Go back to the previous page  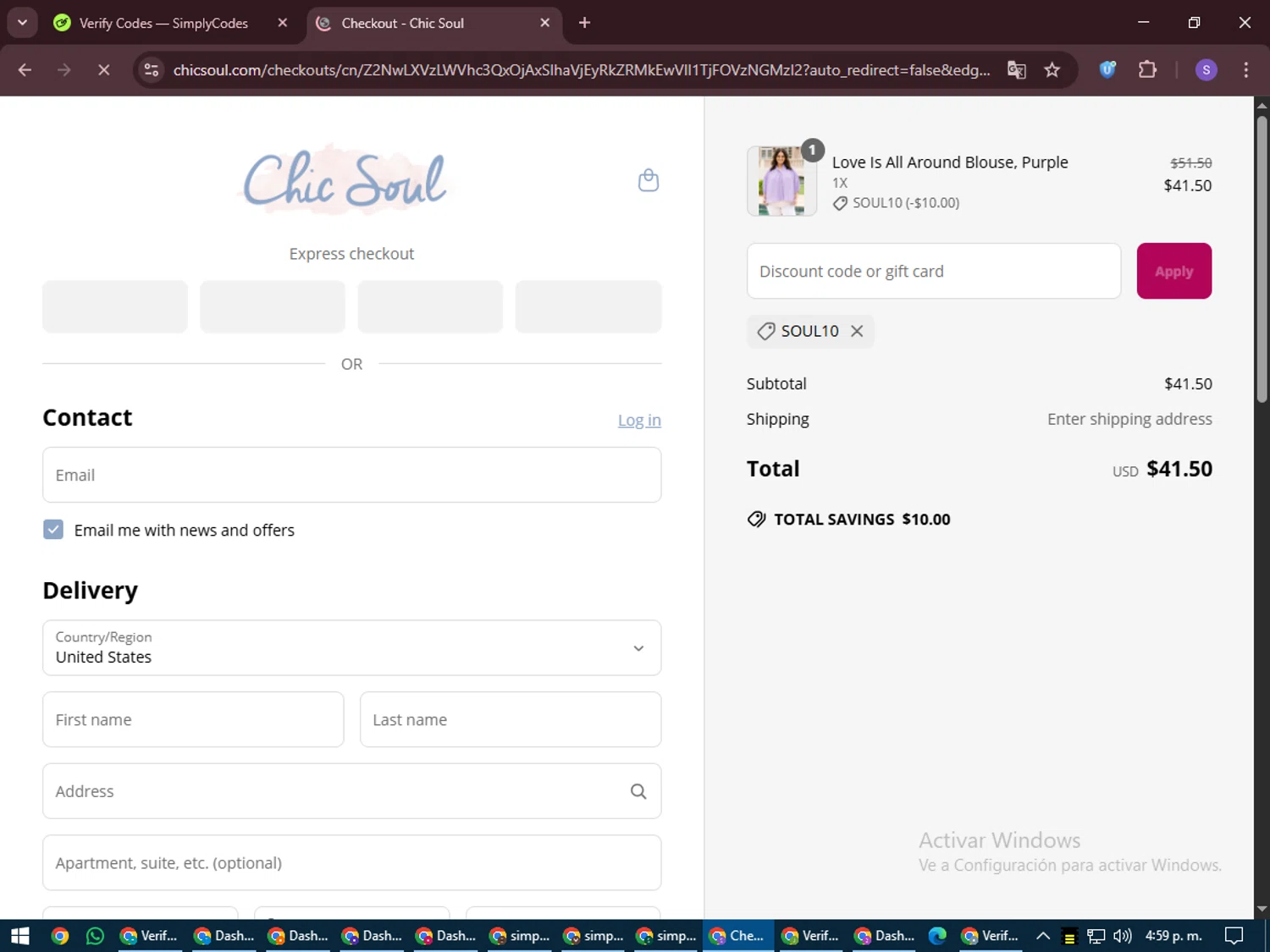(25, 70)
